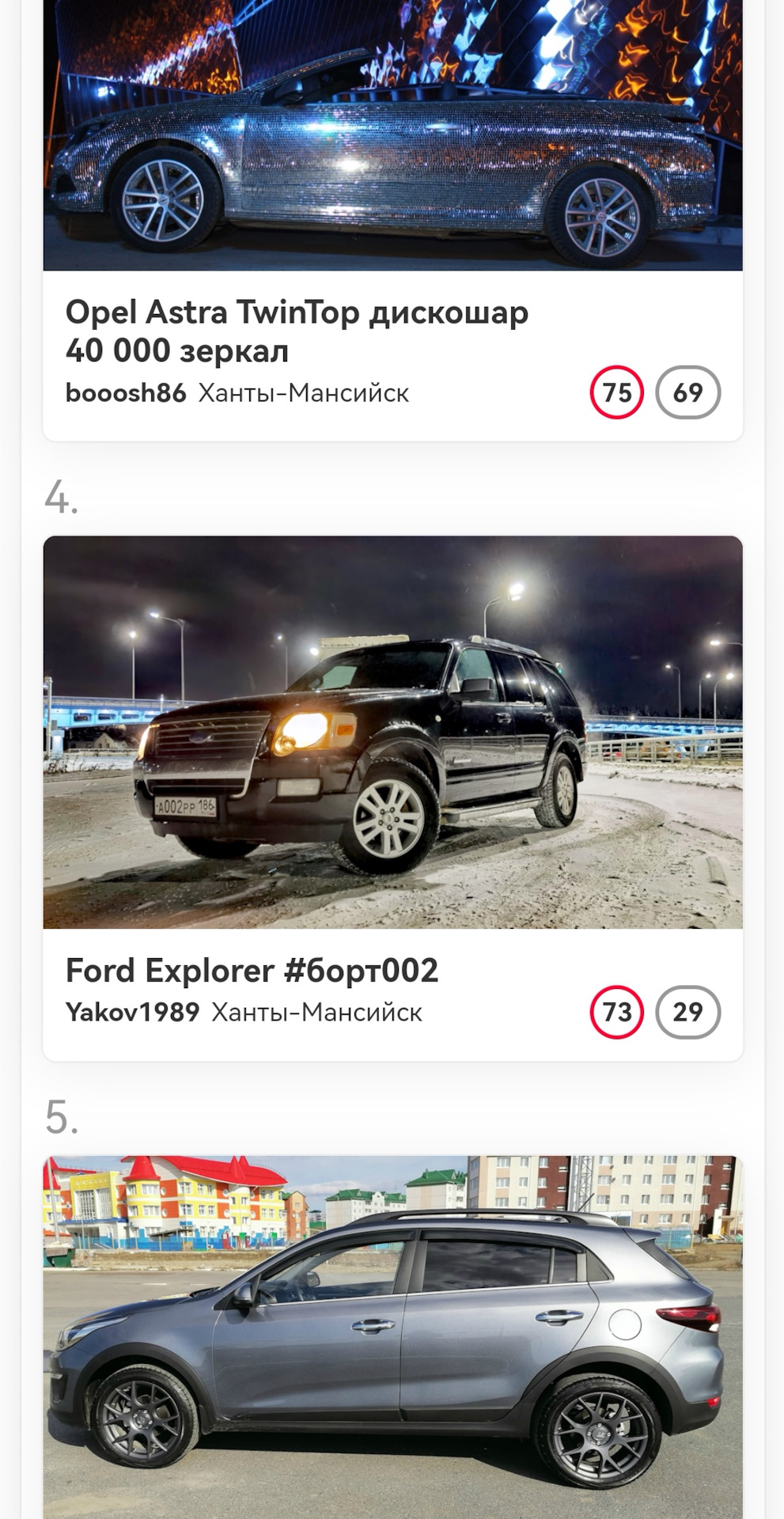This screenshot has width=784, height=1519.
Task: Click the rank number 4 label
Action: 62,498
